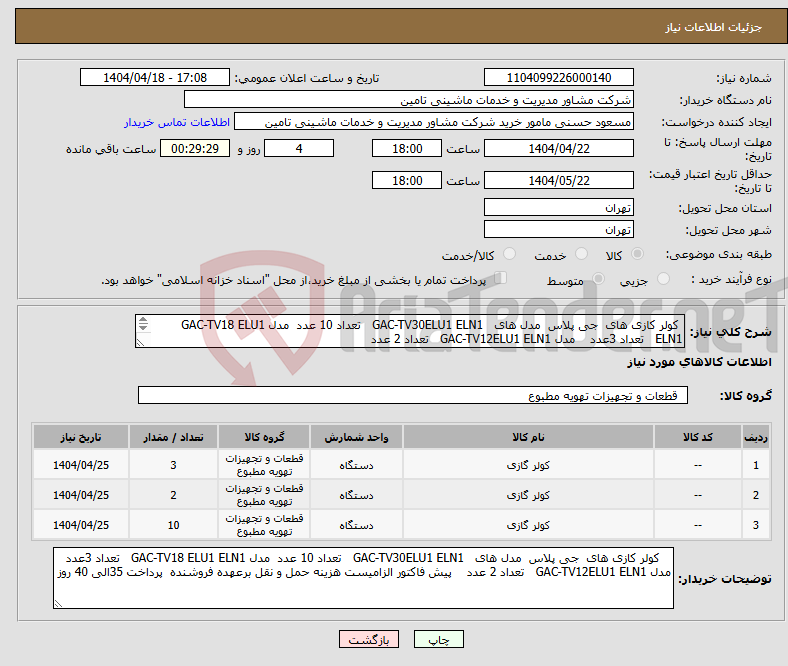
Task: Click the بازگشت back button
Action: tap(369, 639)
